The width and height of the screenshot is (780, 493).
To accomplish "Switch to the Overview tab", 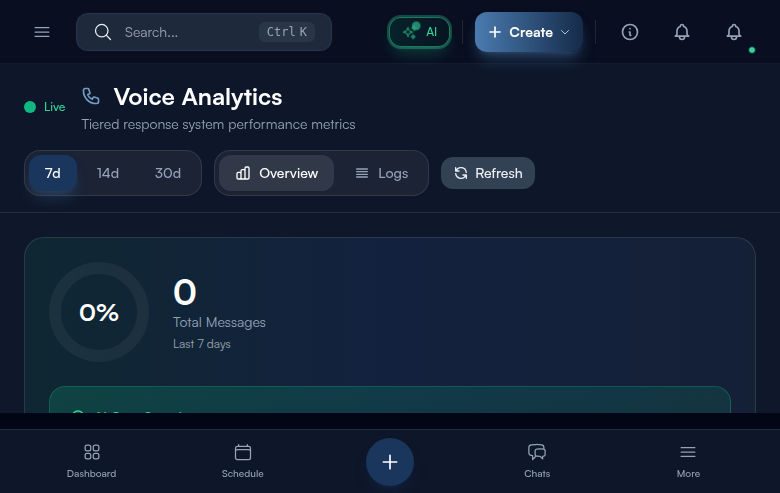I will click(x=277, y=173).
